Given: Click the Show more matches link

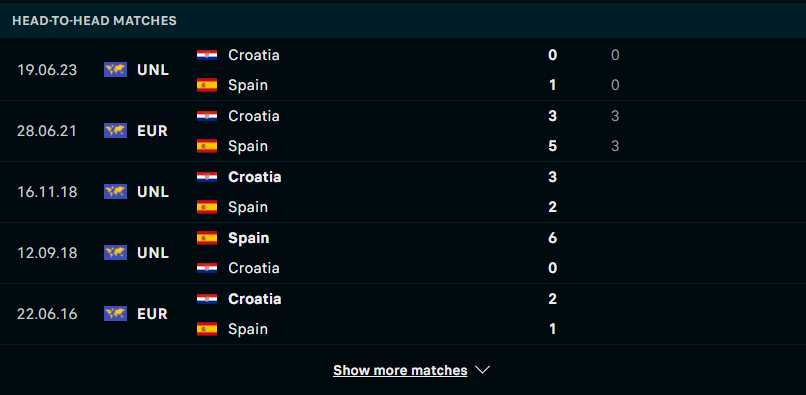Looking at the screenshot, I should click(400, 370).
